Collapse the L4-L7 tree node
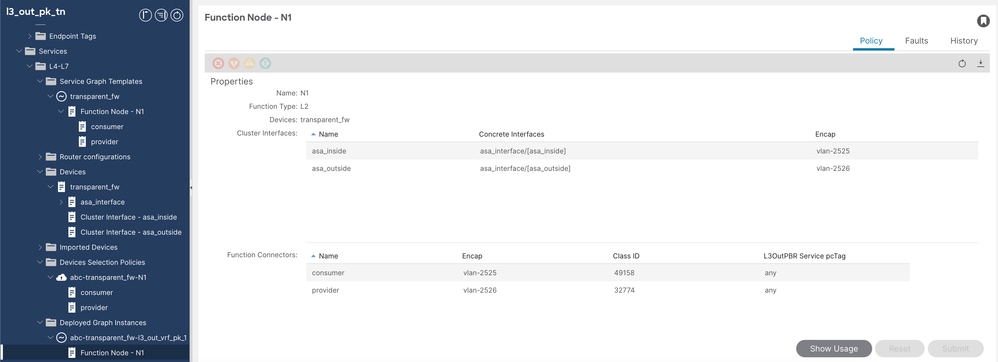 click(x=29, y=66)
